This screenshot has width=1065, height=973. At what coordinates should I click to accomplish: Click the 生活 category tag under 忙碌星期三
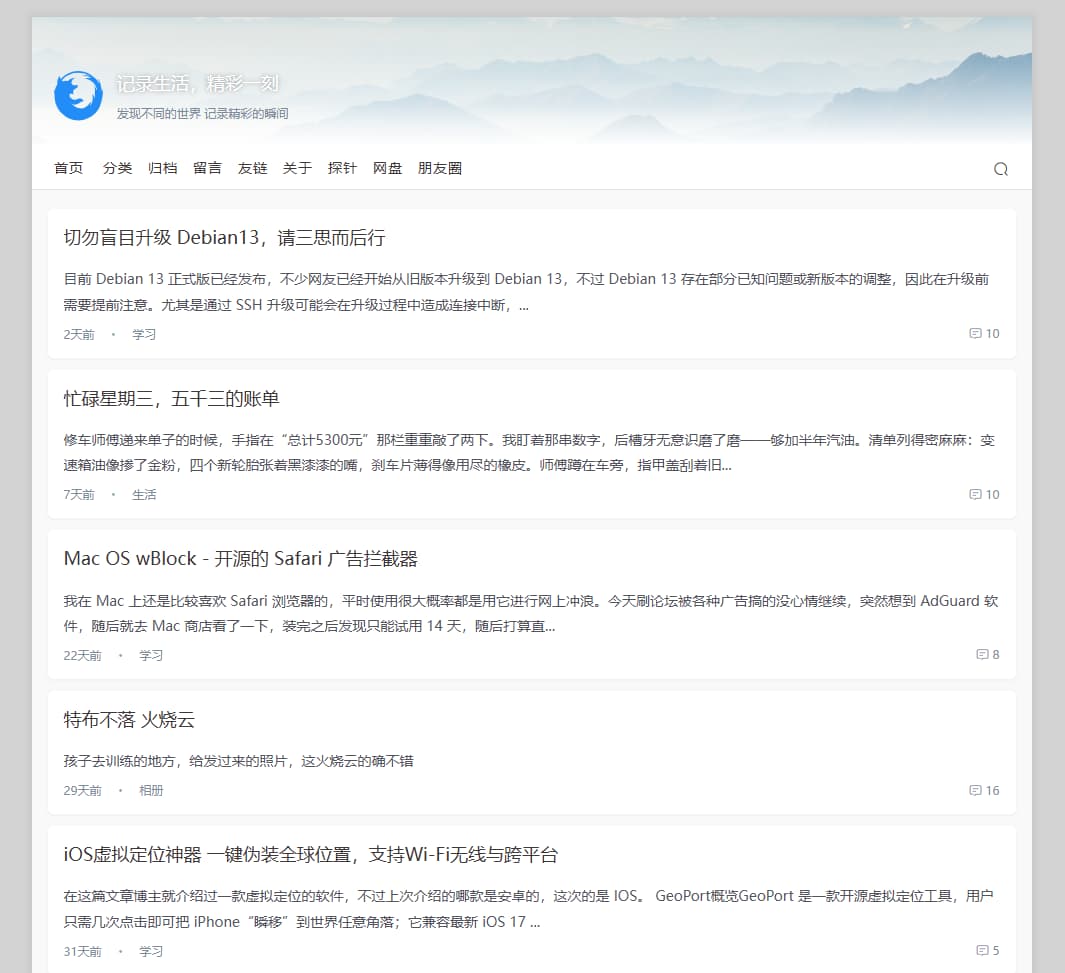pos(144,494)
